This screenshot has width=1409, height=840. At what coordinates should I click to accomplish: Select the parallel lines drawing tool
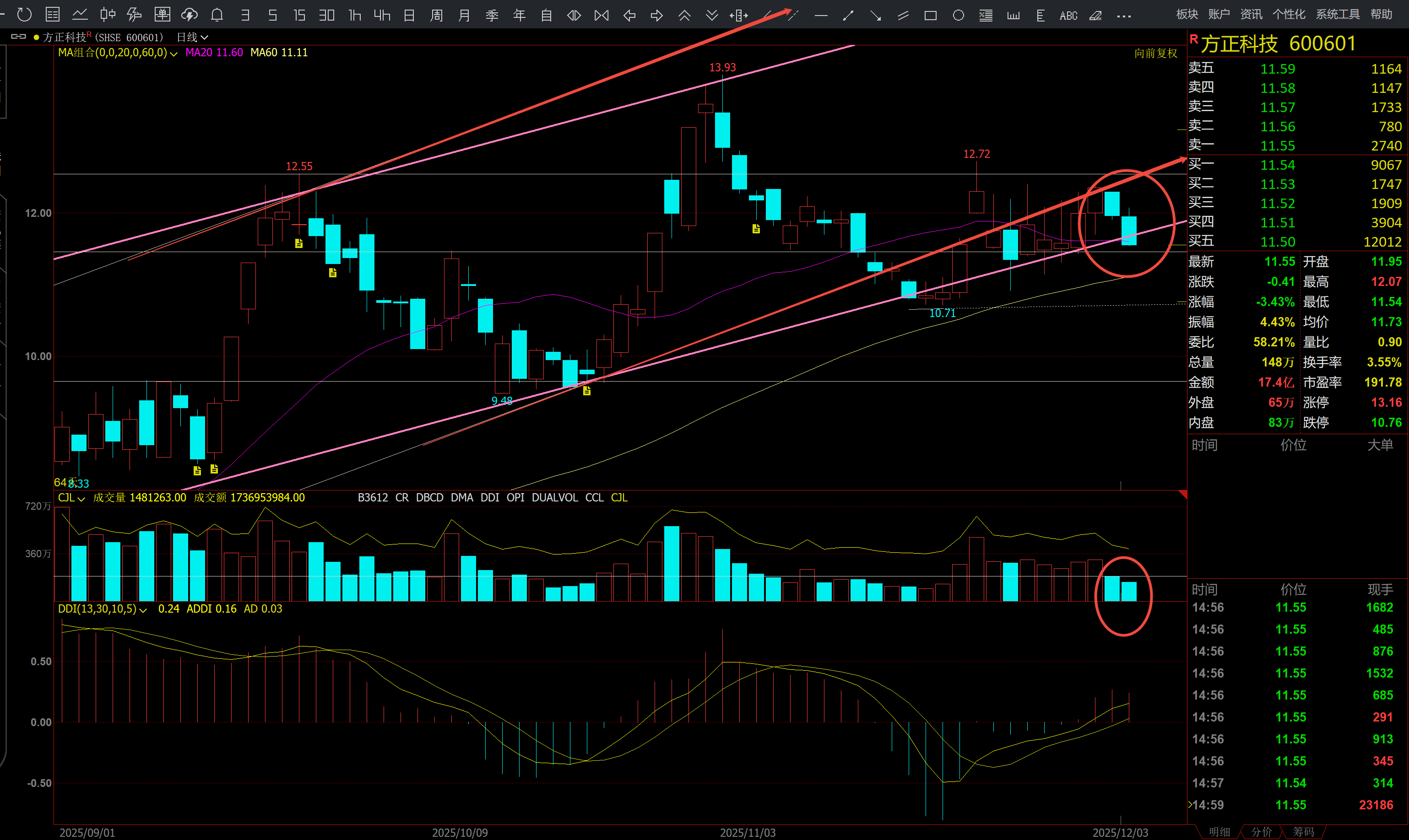pos(903,15)
